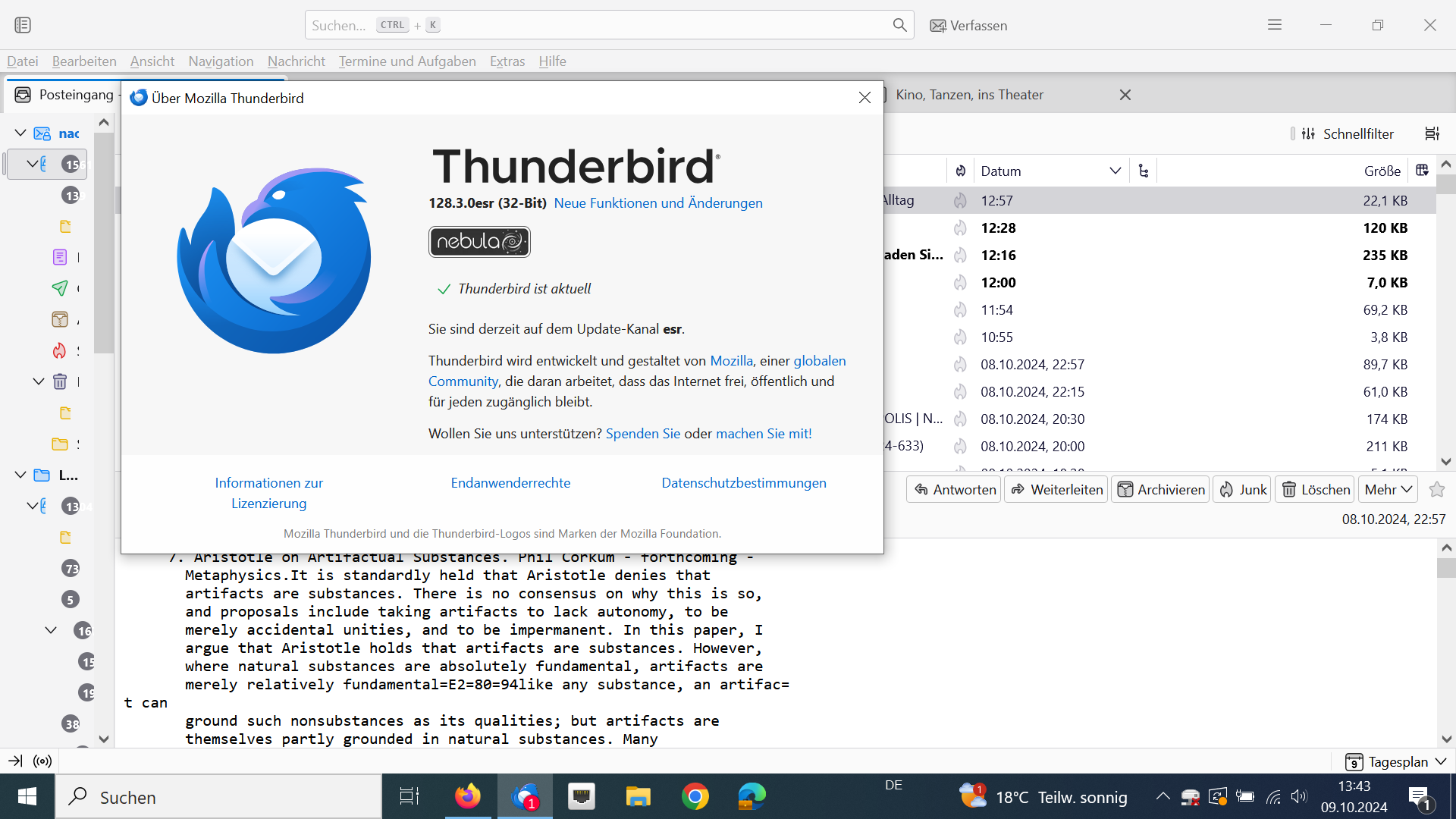The image size is (1456, 819).
Task: Collapse the first account folder tree chevron
Action: coord(20,133)
